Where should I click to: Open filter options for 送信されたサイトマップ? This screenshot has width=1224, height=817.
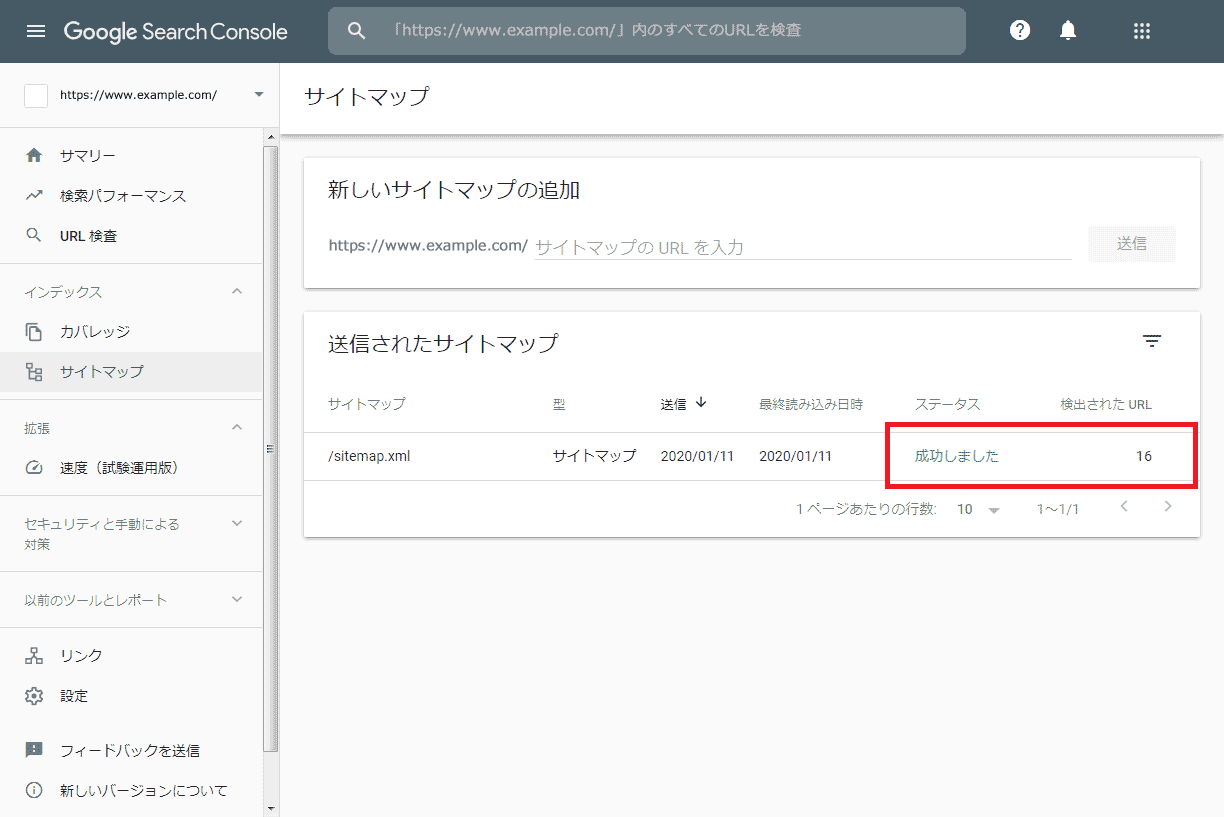click(1152, 341)
